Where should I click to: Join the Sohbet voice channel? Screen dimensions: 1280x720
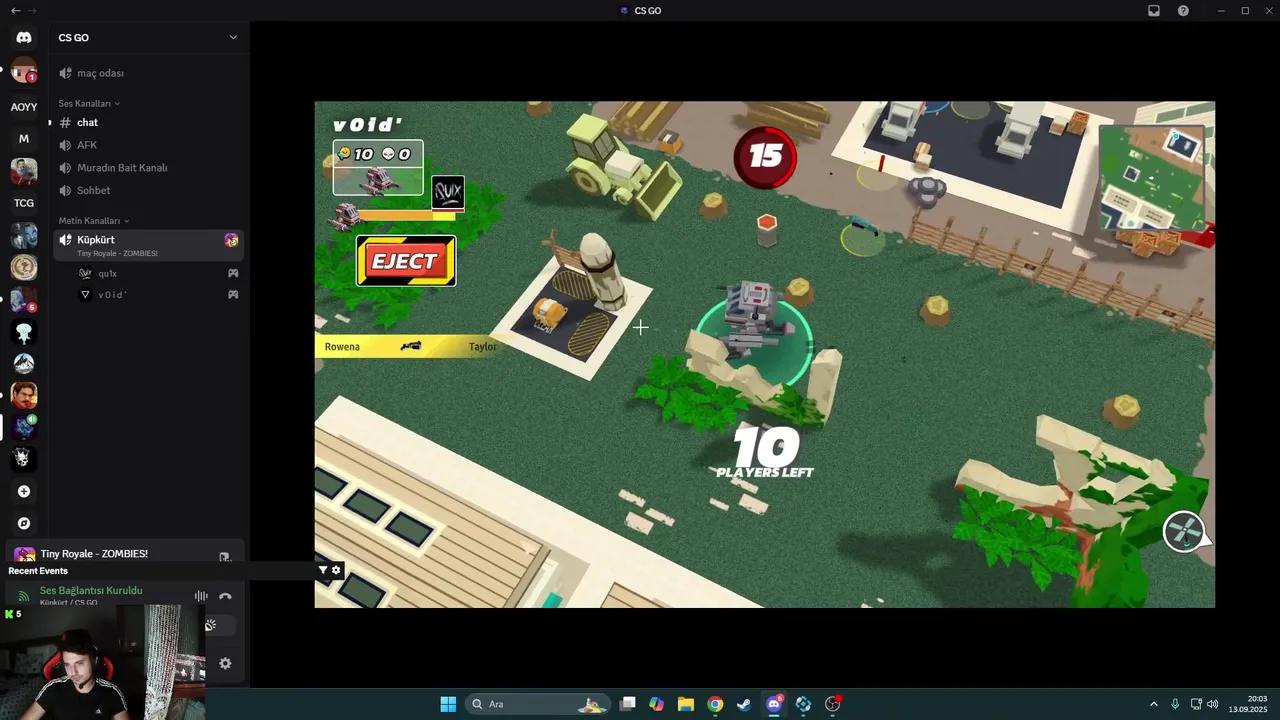(x=148, y=190)
